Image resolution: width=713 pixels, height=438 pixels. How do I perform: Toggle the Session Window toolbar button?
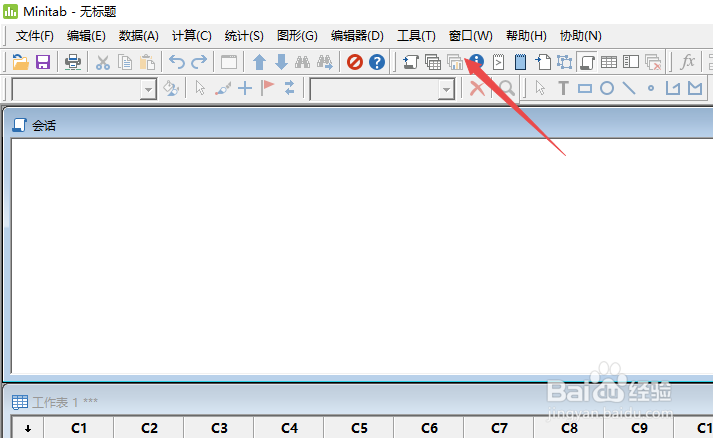(x=587, y=62)
